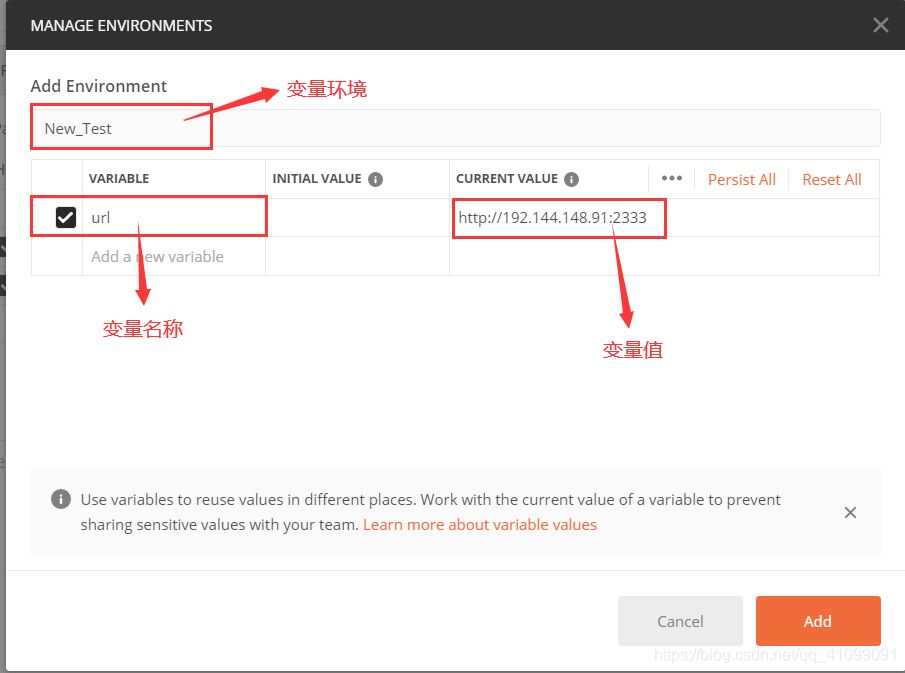Open the three-dots column options menu
Screen dimensions: 905x673
coord(671,178)
